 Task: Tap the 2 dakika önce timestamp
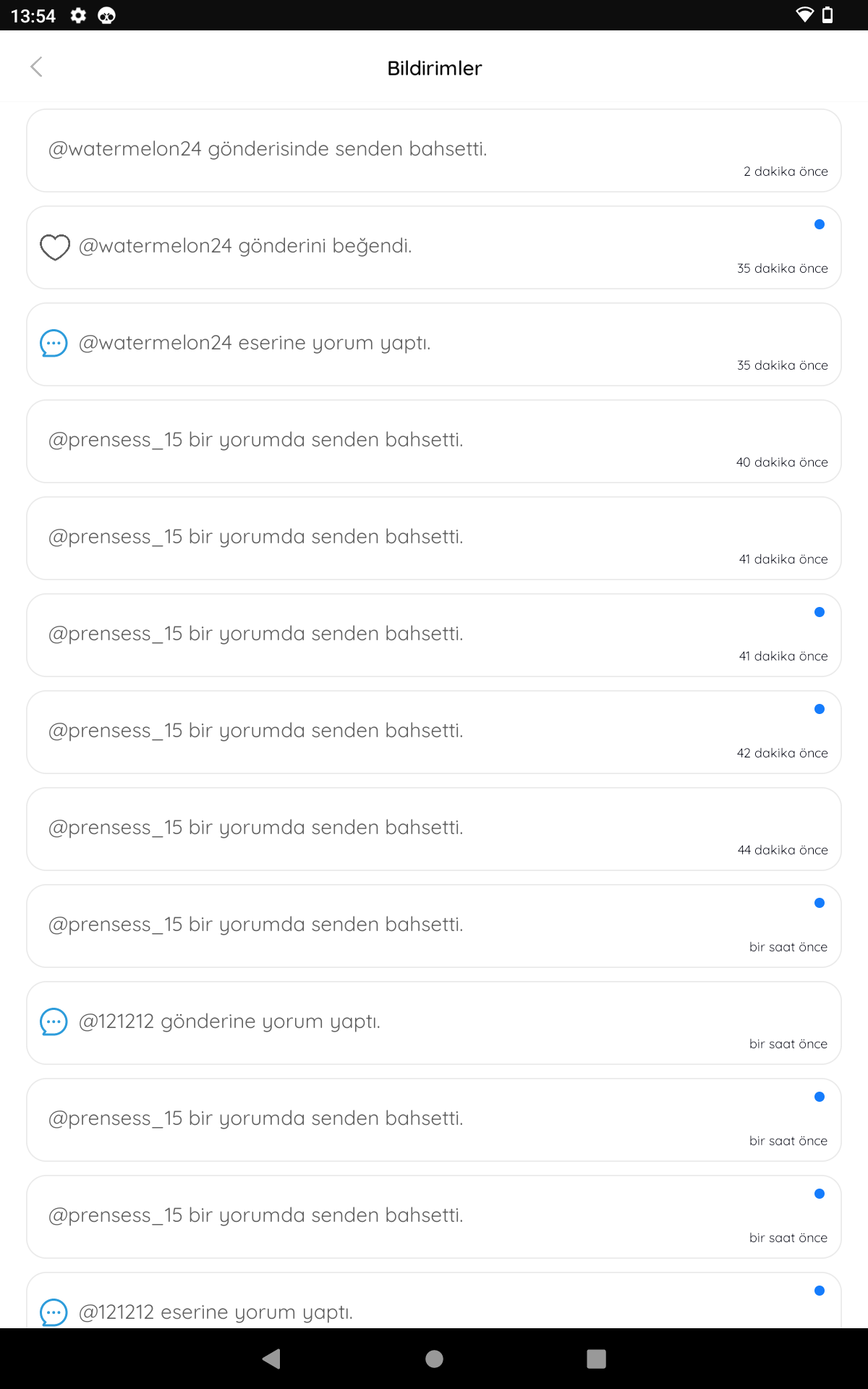click(786, 171)
